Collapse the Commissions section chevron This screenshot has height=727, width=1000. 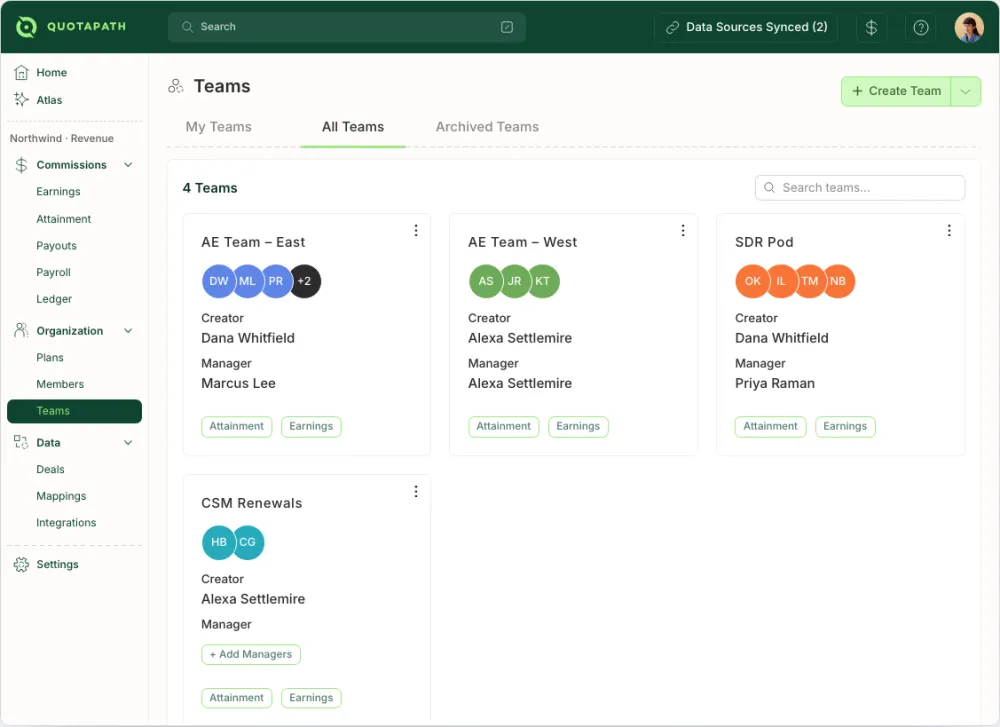(128, 165)
